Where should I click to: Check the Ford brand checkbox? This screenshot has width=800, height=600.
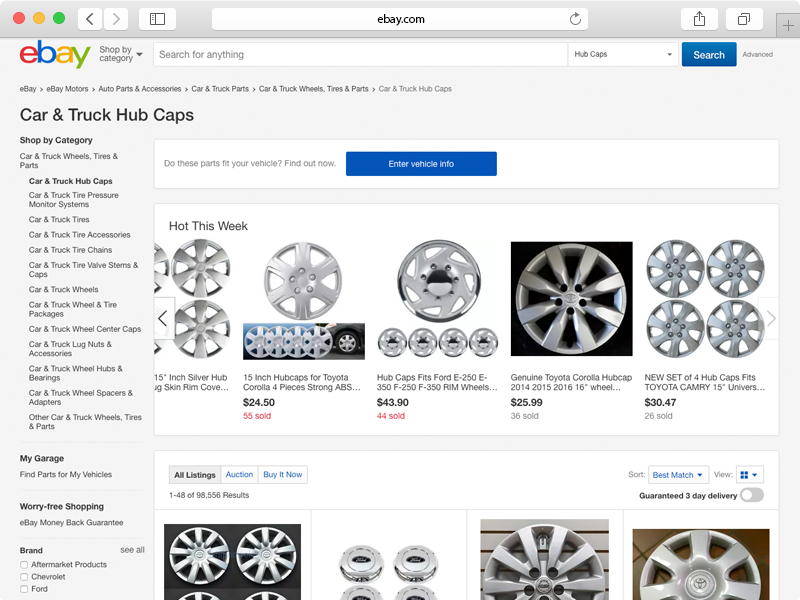tap(24, 589)
